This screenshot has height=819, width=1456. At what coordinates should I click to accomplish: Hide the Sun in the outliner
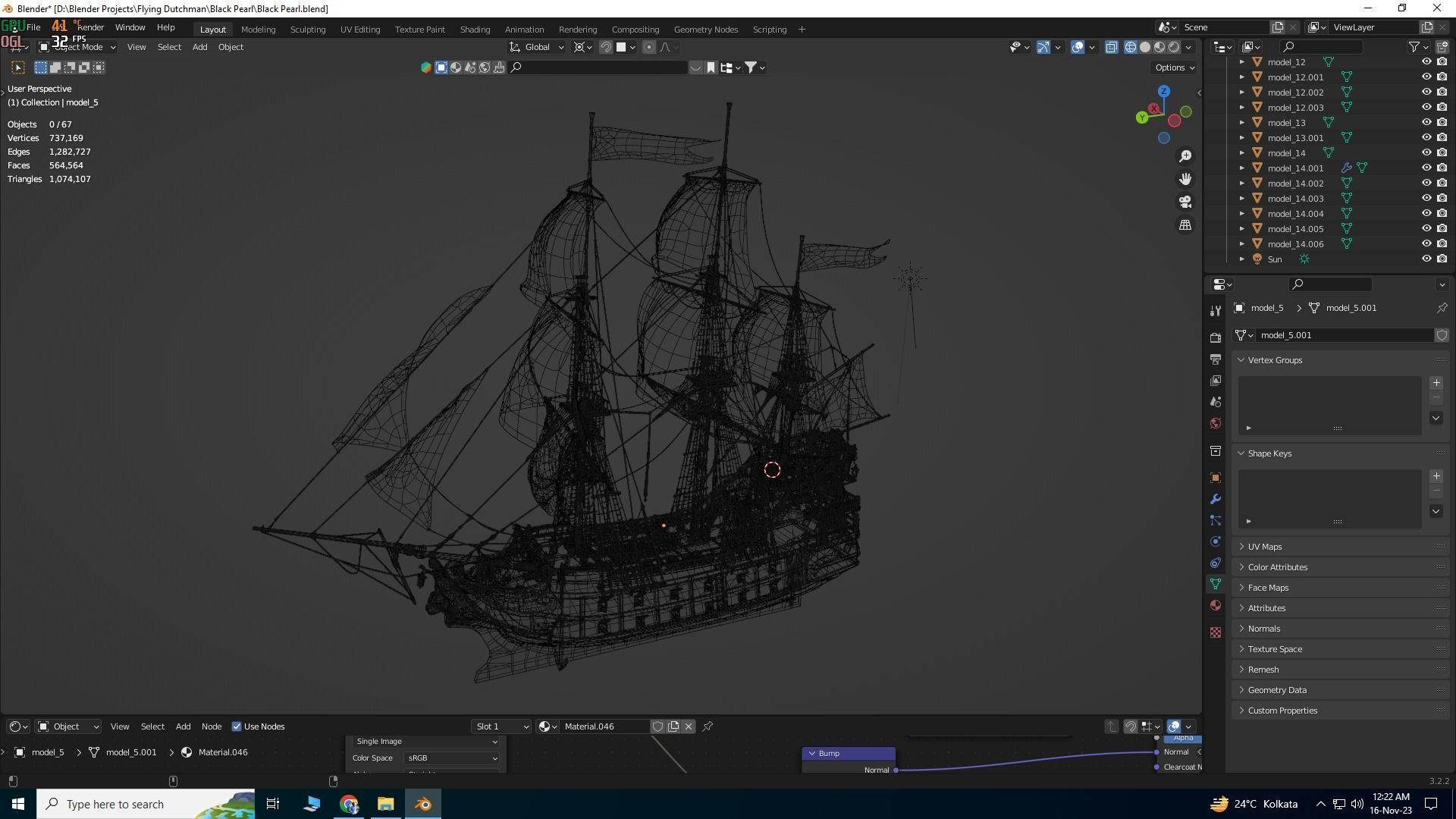[x=1426, y=259]
